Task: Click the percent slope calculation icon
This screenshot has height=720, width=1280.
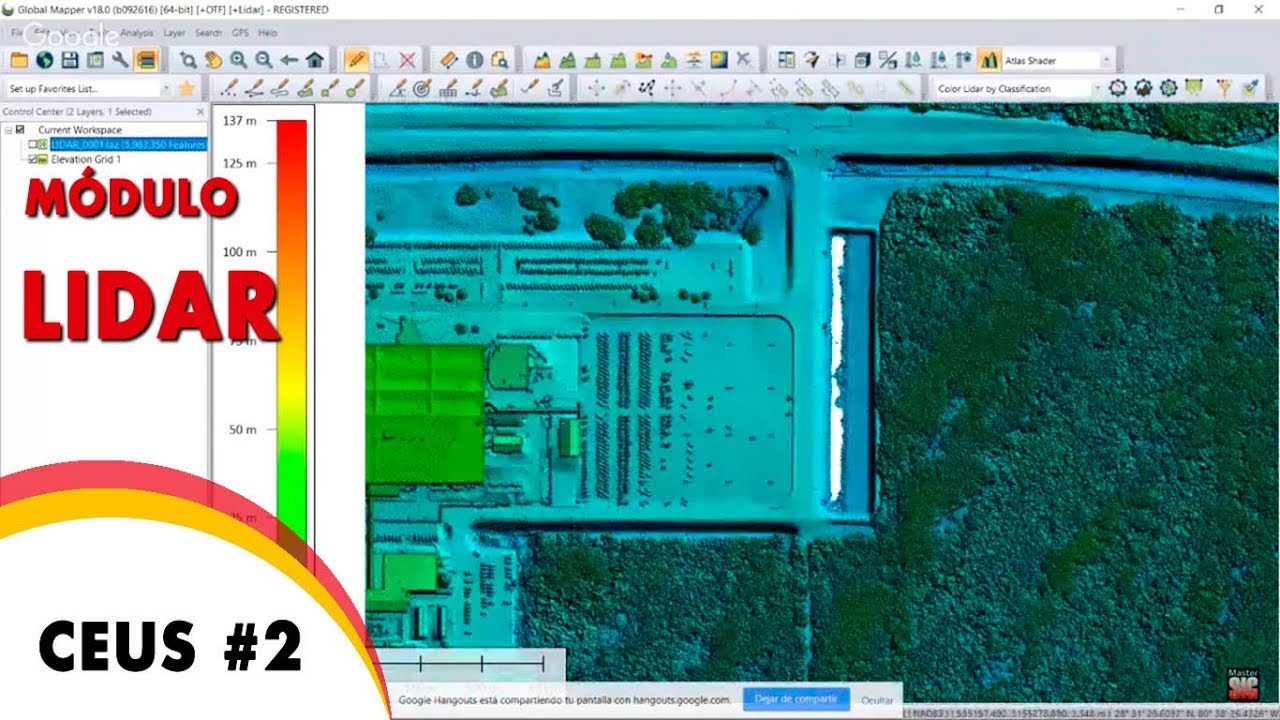Action: coord(887,60)
